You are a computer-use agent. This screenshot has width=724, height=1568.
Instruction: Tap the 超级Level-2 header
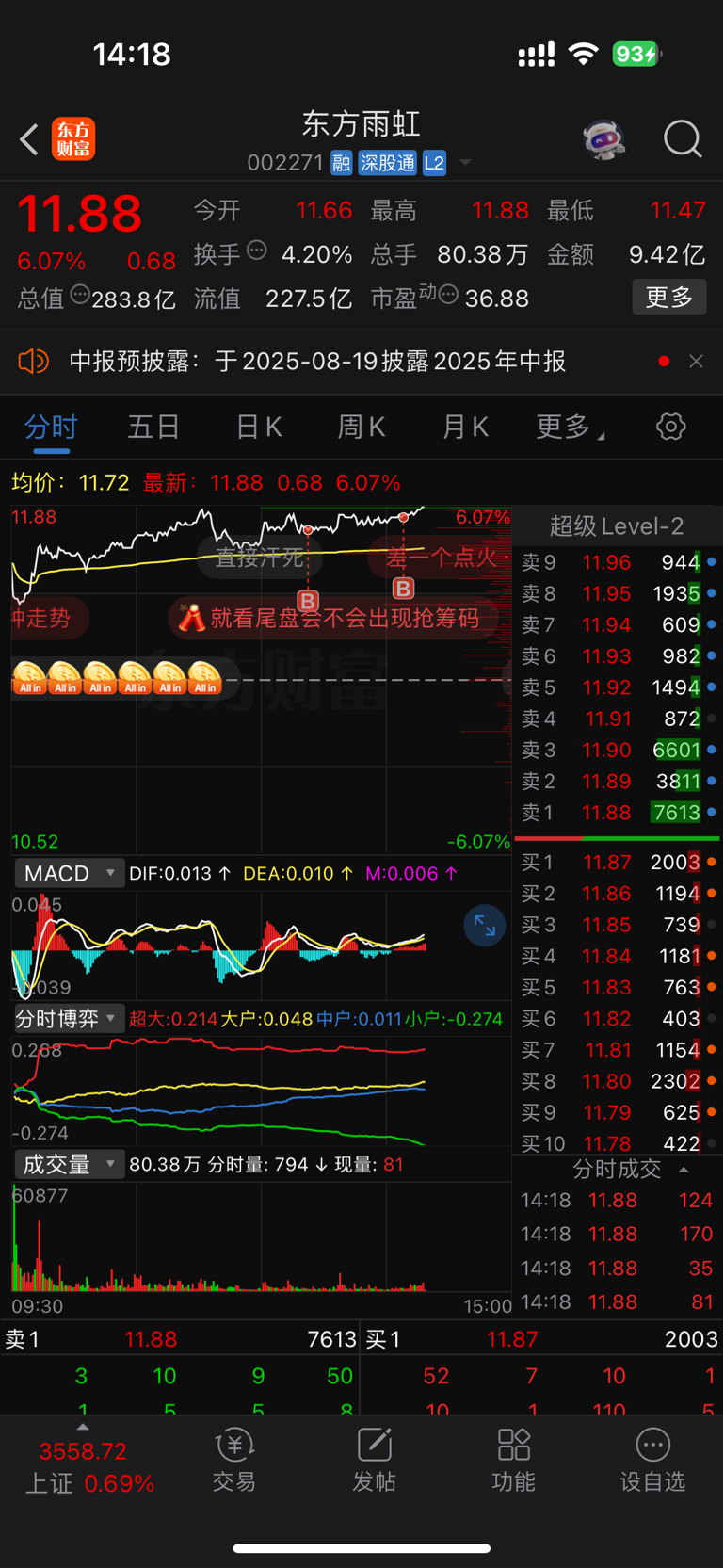click(x=617, y=525)
